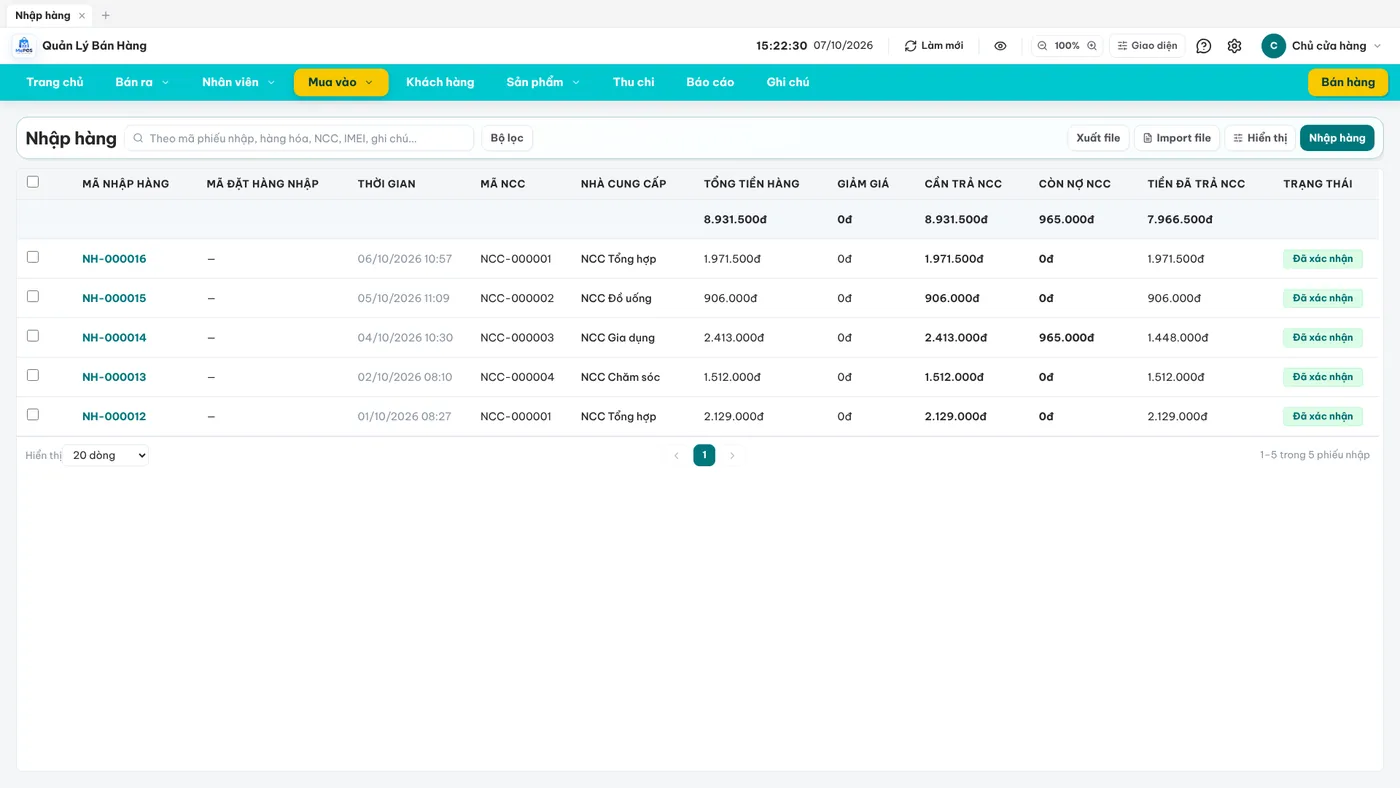The height and width of the screenshot is (788, 1400).
Task: Close the Nhập hàng browser tab
Action: (x=82, y=16)
